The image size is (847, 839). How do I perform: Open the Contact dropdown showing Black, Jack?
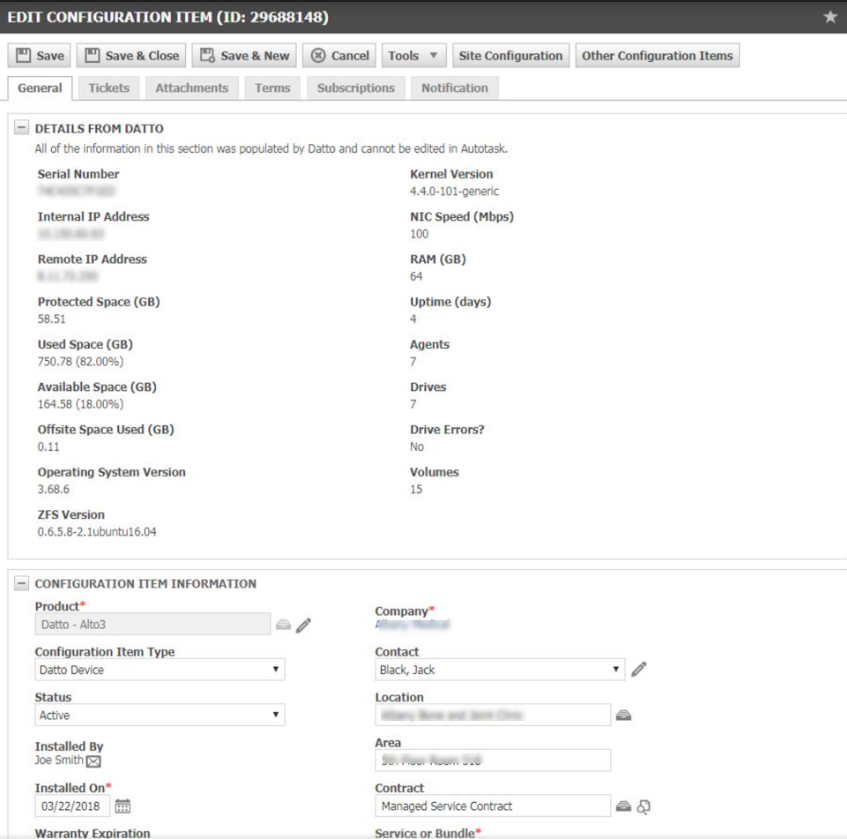[x=500, y=669]
